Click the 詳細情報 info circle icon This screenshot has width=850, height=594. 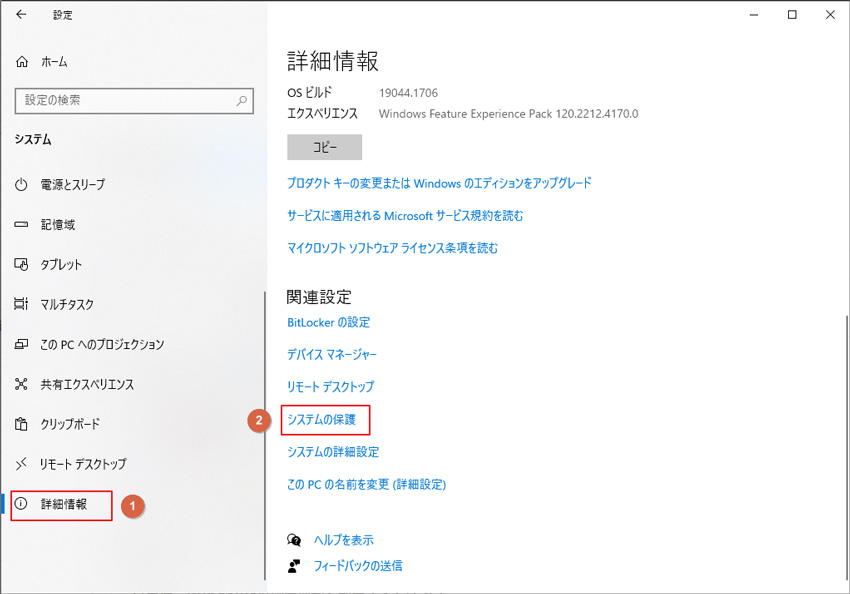[x=21, y=503]
